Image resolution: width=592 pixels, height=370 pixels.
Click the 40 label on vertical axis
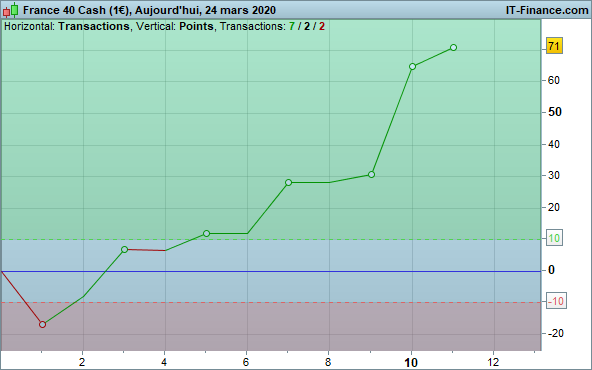point(554,144)
